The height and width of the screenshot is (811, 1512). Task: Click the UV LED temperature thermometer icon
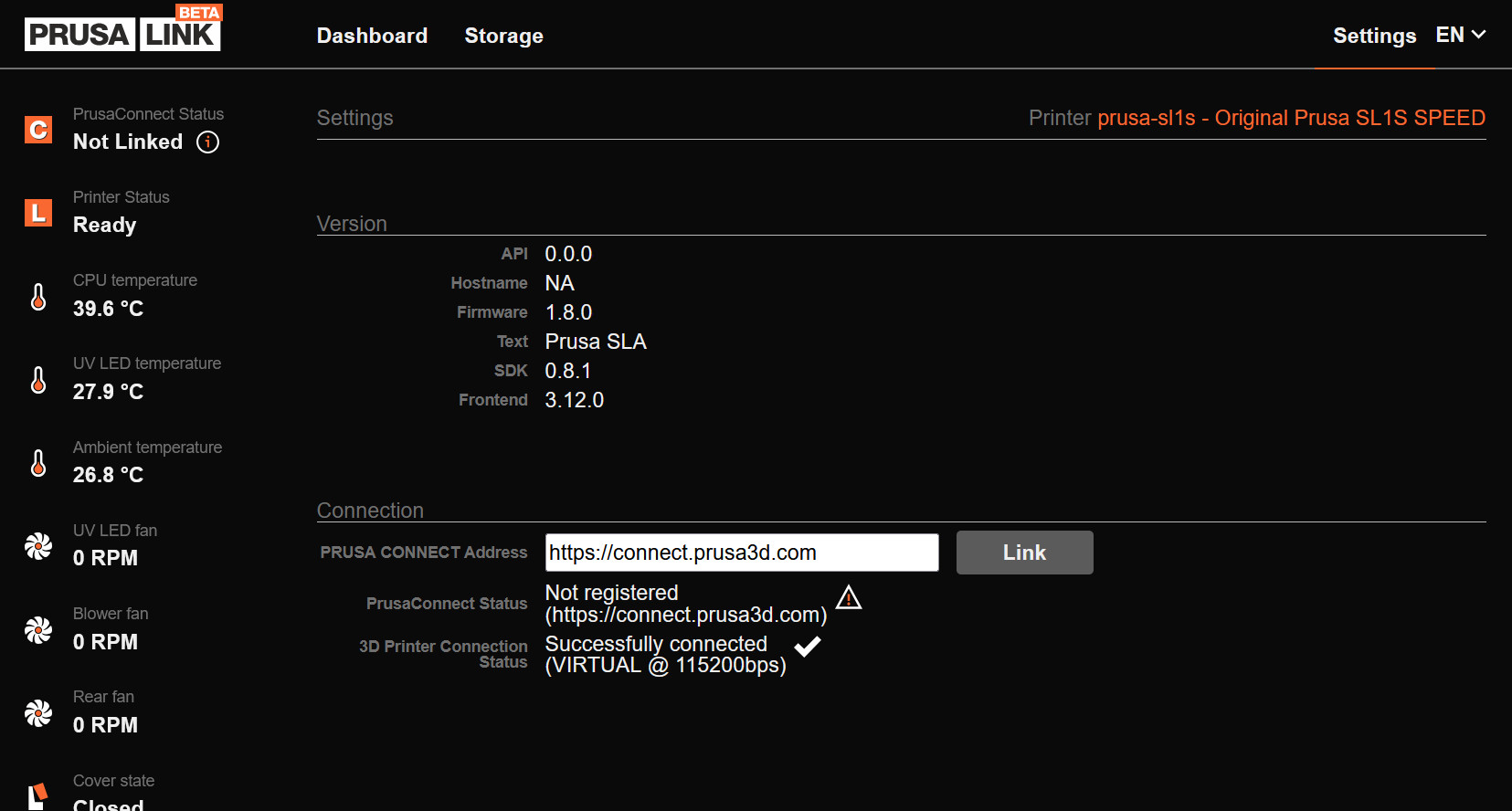click(38, 380)
